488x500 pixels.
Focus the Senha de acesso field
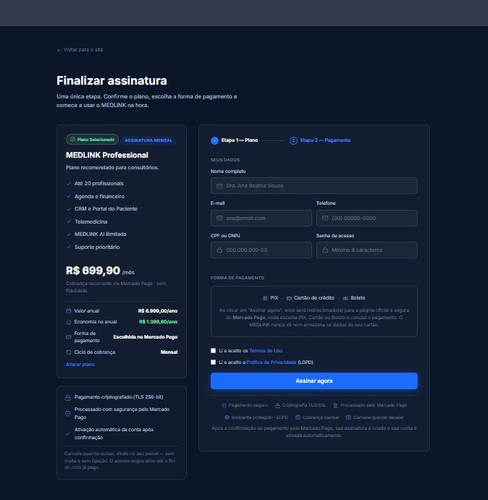[367, 250]
